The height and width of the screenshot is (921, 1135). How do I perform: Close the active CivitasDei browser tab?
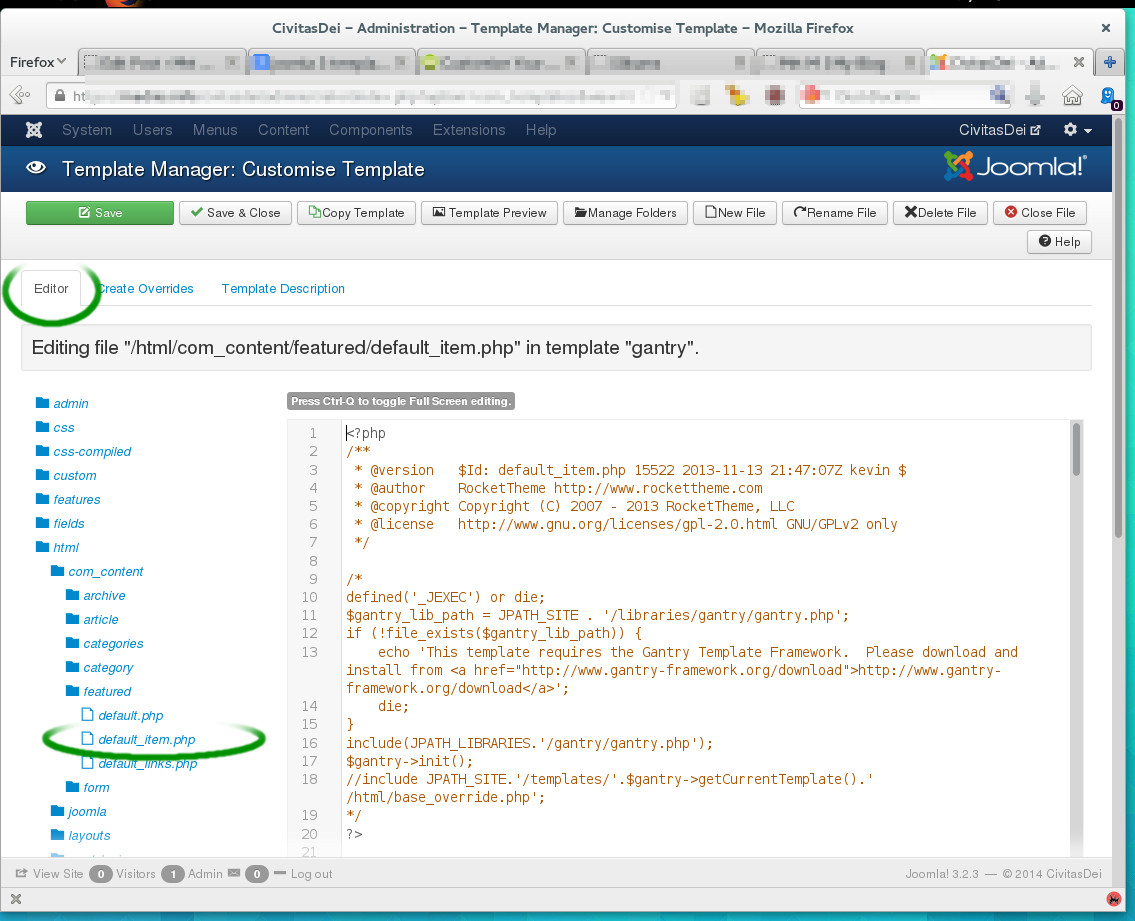(x=1079, y=62)
